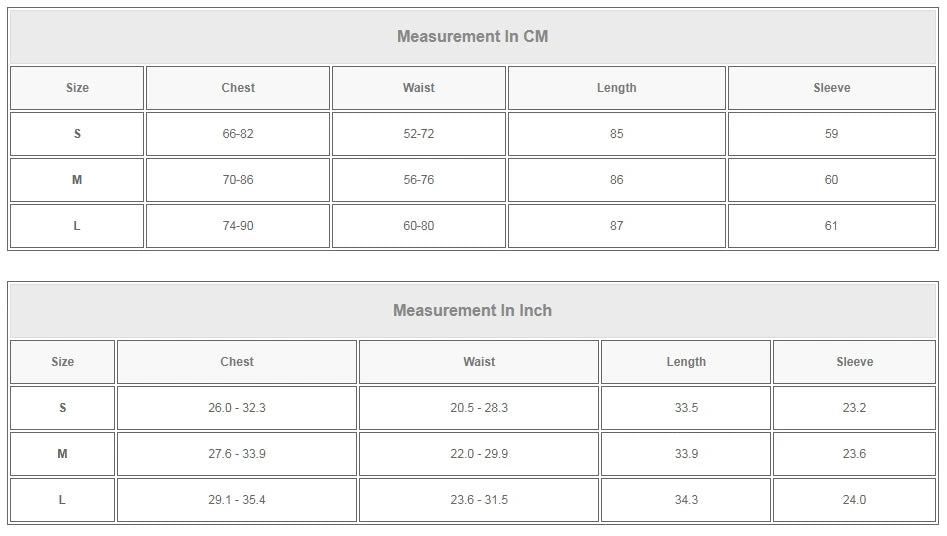947x536 pixels.
Task: Click the chest cell showing 26.0 - 32.3
Action: click(237, 408)
